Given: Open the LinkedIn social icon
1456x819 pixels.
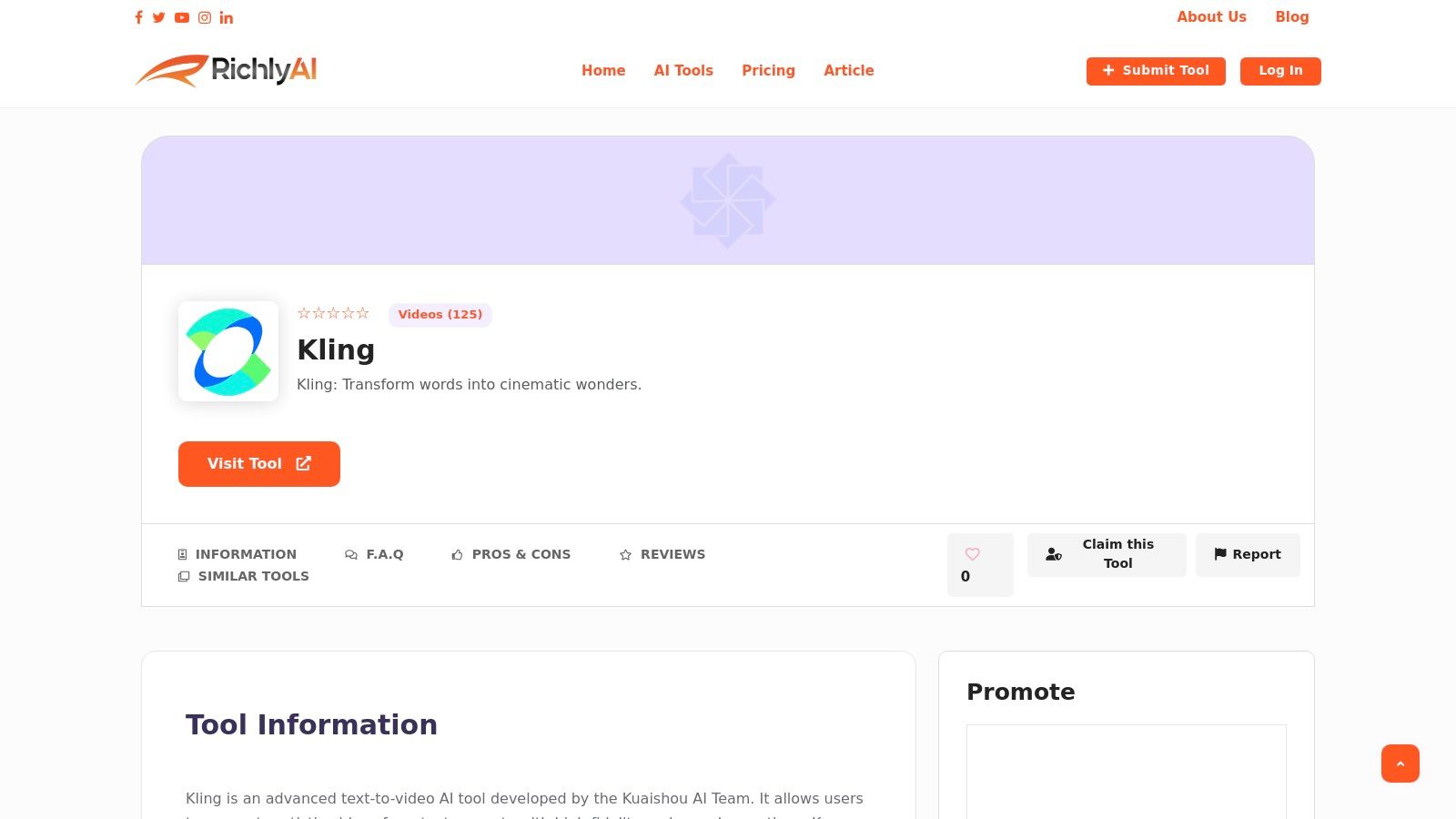Looking at the screenshot, I should 227,17.
